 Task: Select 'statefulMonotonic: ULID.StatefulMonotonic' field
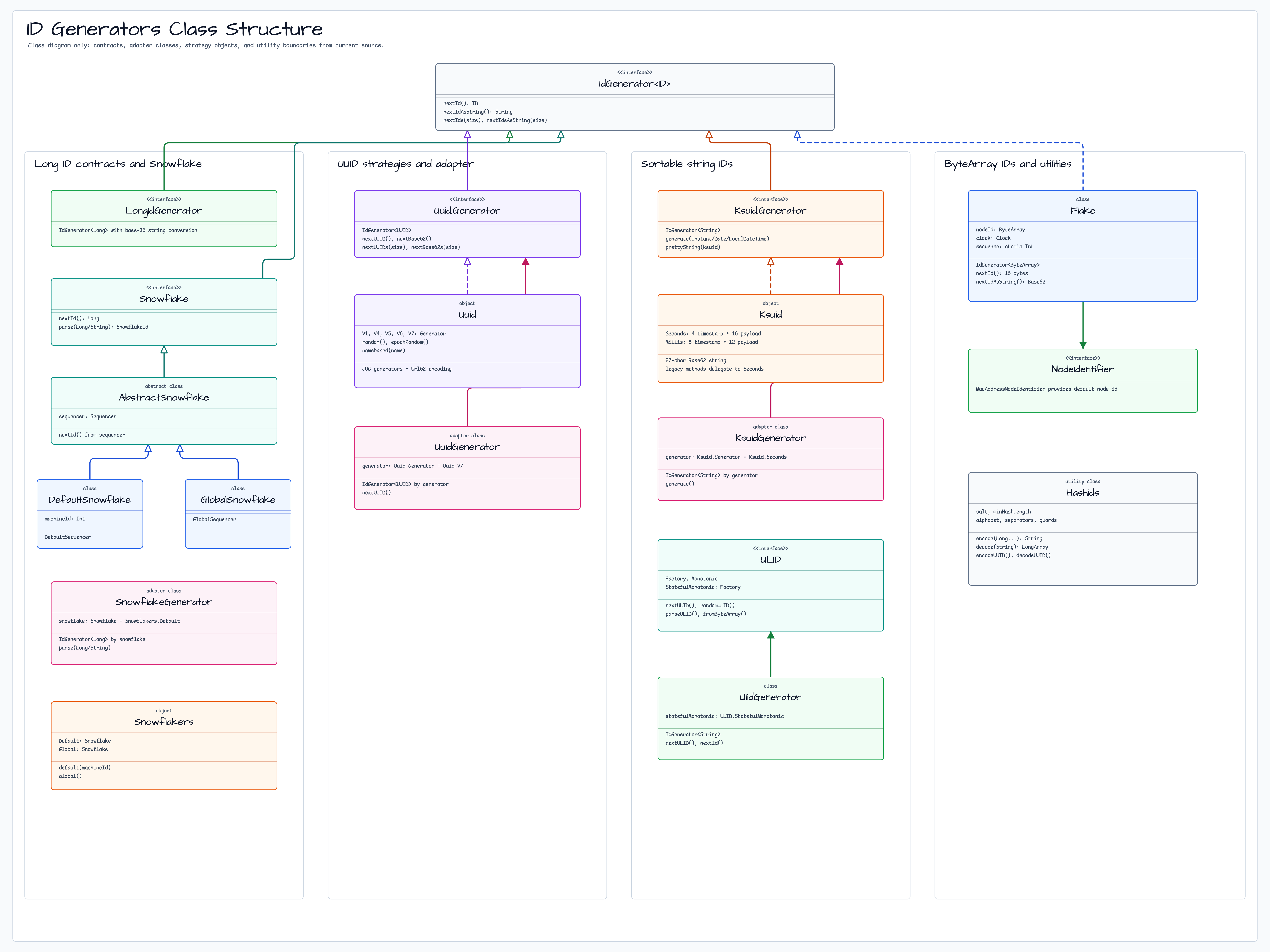[x=725, y=716]
